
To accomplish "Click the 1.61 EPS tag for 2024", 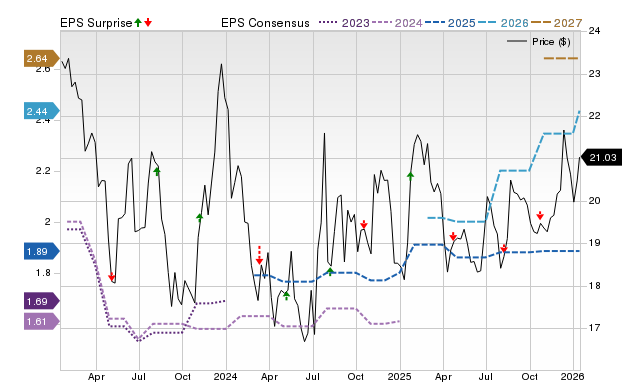I will click(x=41, y=322).
